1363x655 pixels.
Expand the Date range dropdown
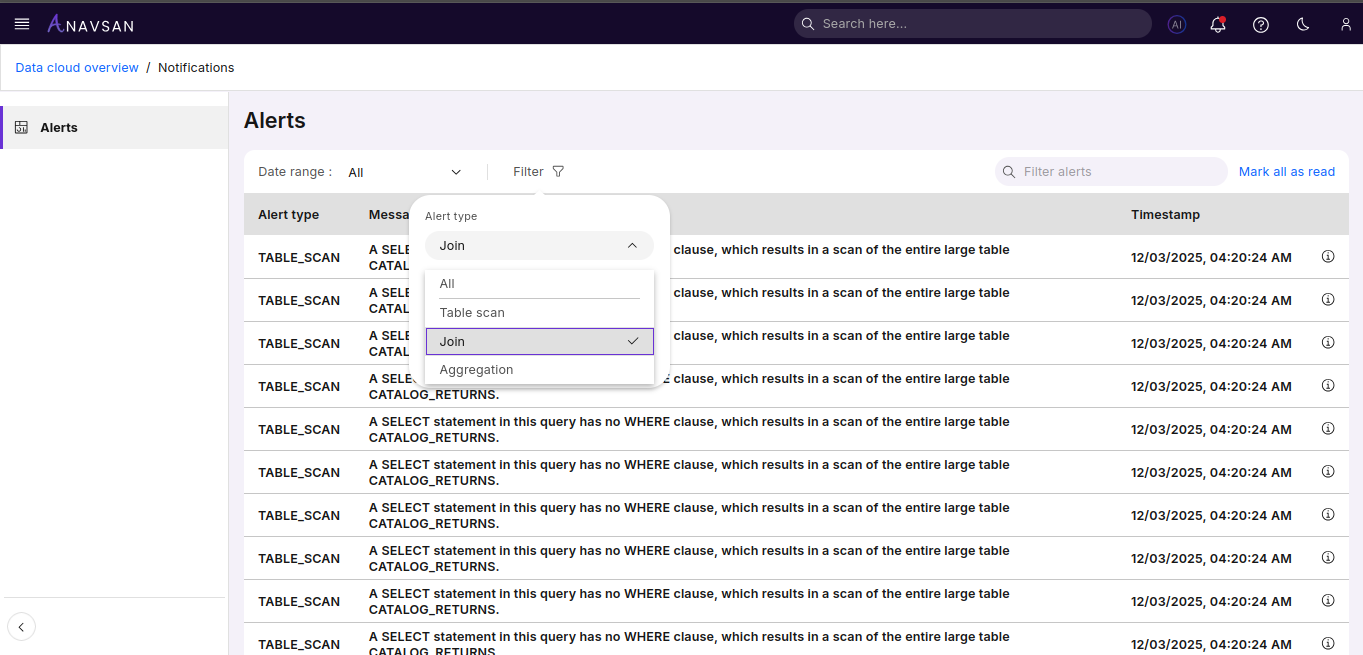[405, 172]
